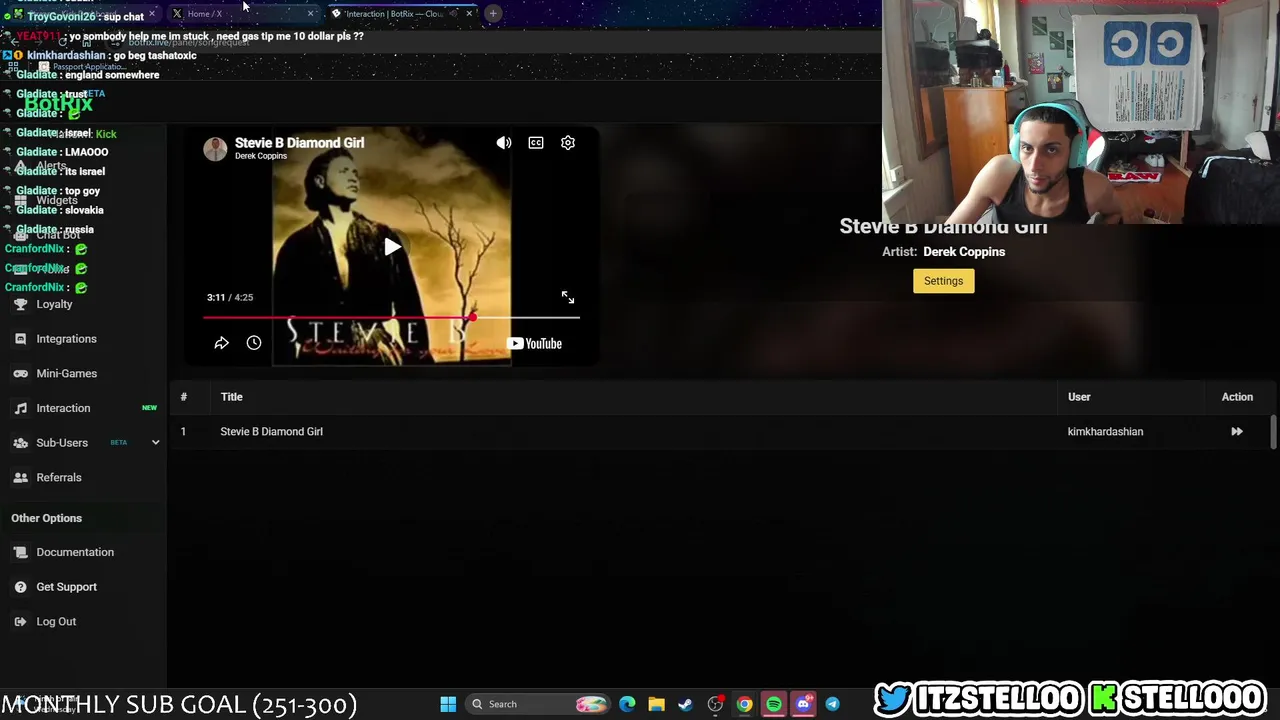Mute audio on the BotRix tab speaker icon

click(454, 14)
